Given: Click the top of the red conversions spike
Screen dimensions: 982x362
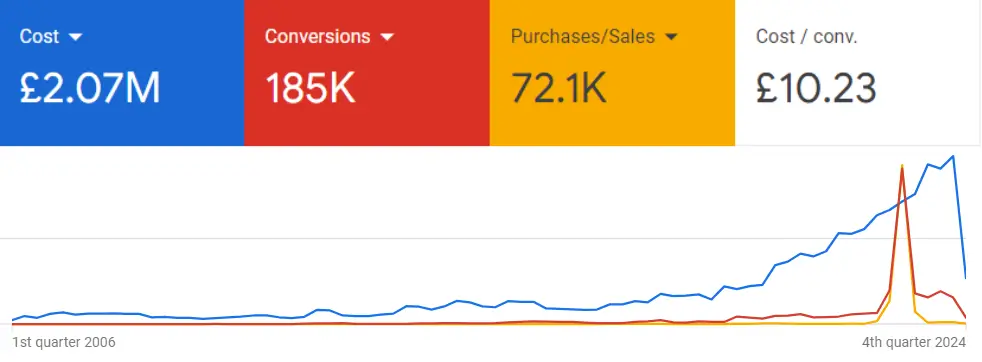Looking at the screenshot, I should 902,168.
